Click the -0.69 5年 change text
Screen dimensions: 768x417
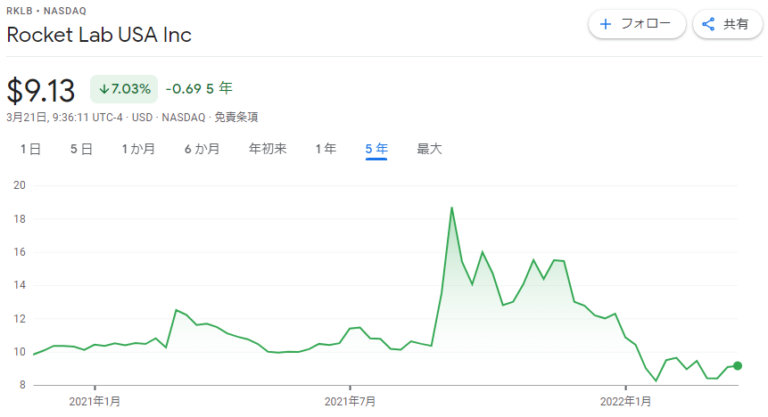pyautogui.click(x=199, y=89)
